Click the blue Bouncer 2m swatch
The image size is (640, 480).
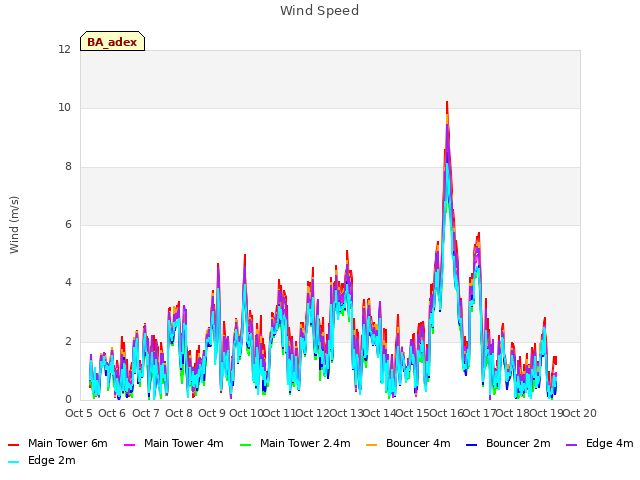471,444
